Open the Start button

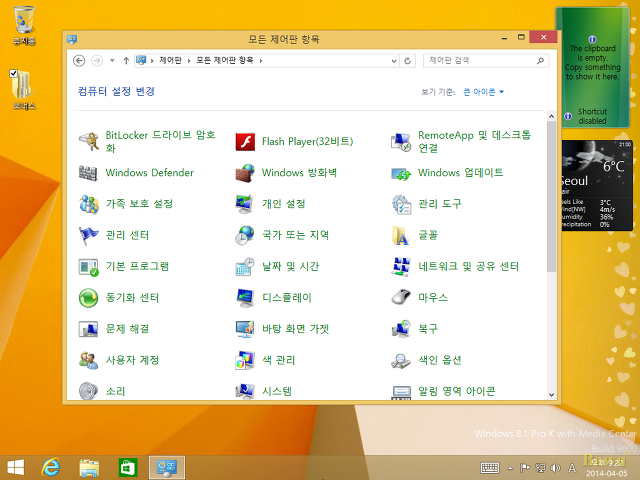click(16, 468)
